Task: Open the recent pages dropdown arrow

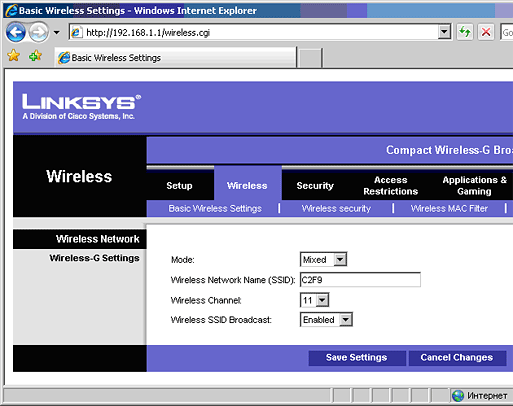Action: (57, 33)
